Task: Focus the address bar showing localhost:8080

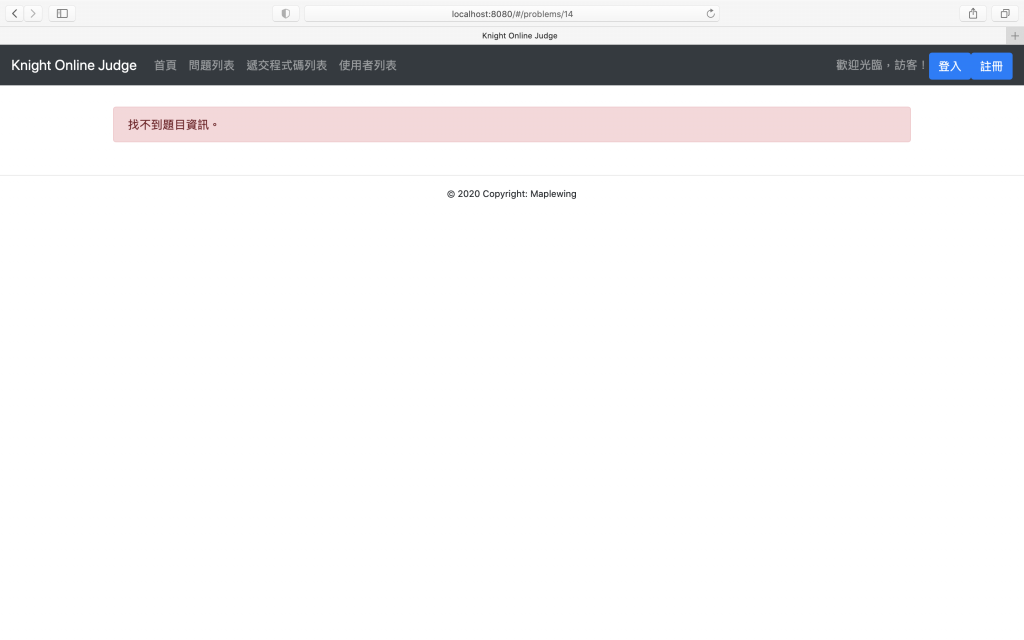Action: 512,14
